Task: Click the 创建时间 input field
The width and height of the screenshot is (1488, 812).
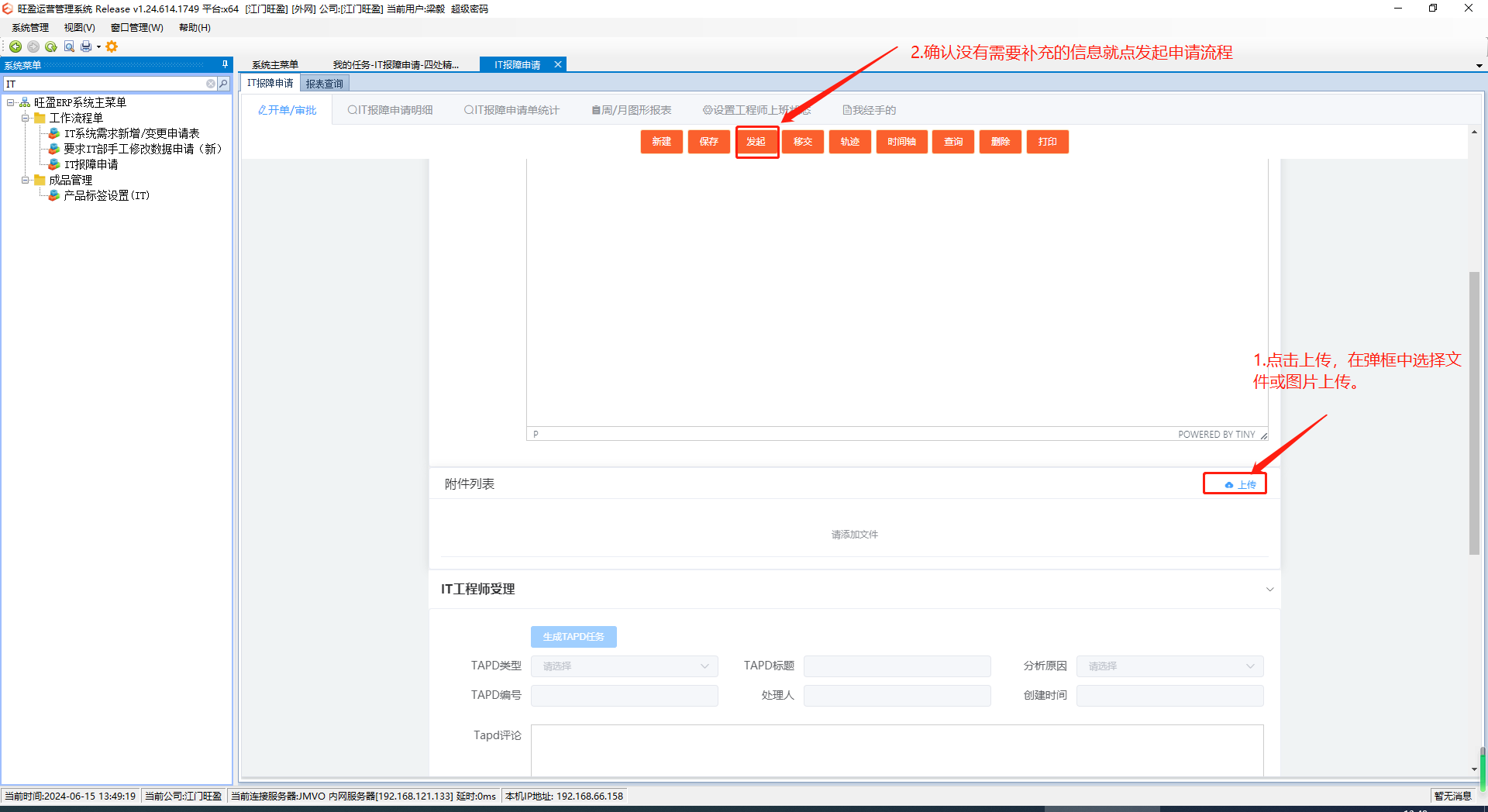Action: click(1169, 696)
